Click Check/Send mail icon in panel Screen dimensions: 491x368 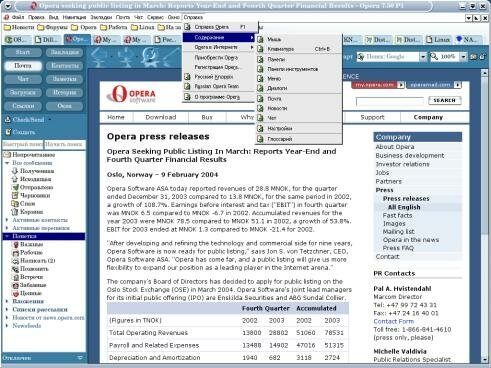pyautogui.click(x=8, y=119)
